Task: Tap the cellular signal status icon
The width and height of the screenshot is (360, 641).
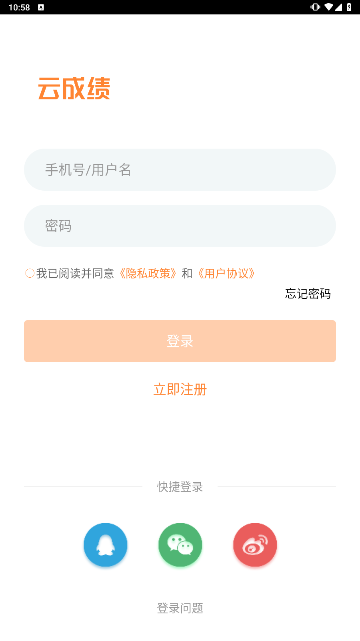Action: [x=338, y=7]
